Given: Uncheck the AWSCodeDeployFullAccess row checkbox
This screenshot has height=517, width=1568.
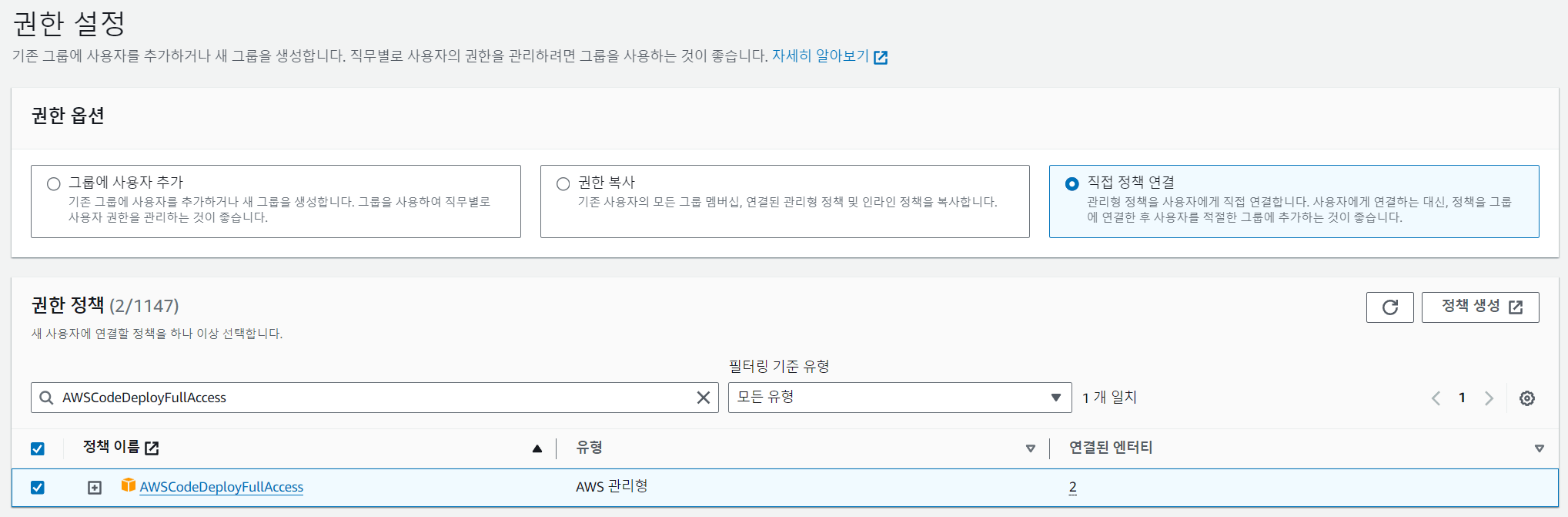Looking at the screenshot, I should [38, 488].
